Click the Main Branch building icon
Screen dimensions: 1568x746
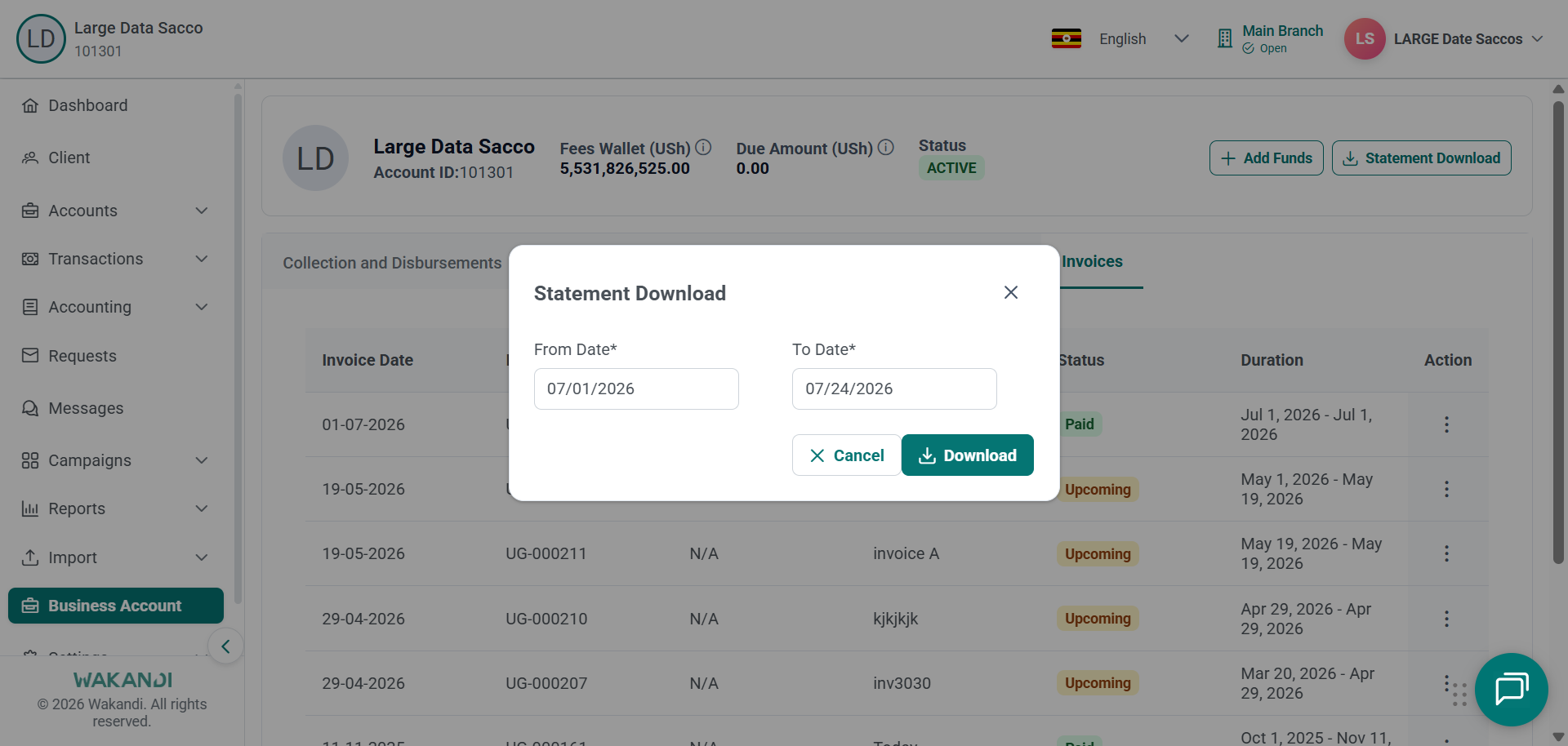(1224, 38)
